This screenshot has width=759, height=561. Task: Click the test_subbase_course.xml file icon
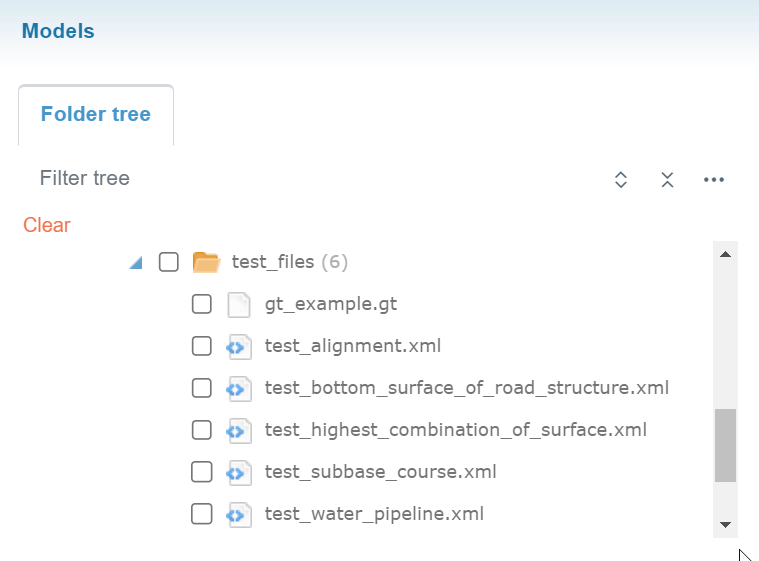pos(238,472)
